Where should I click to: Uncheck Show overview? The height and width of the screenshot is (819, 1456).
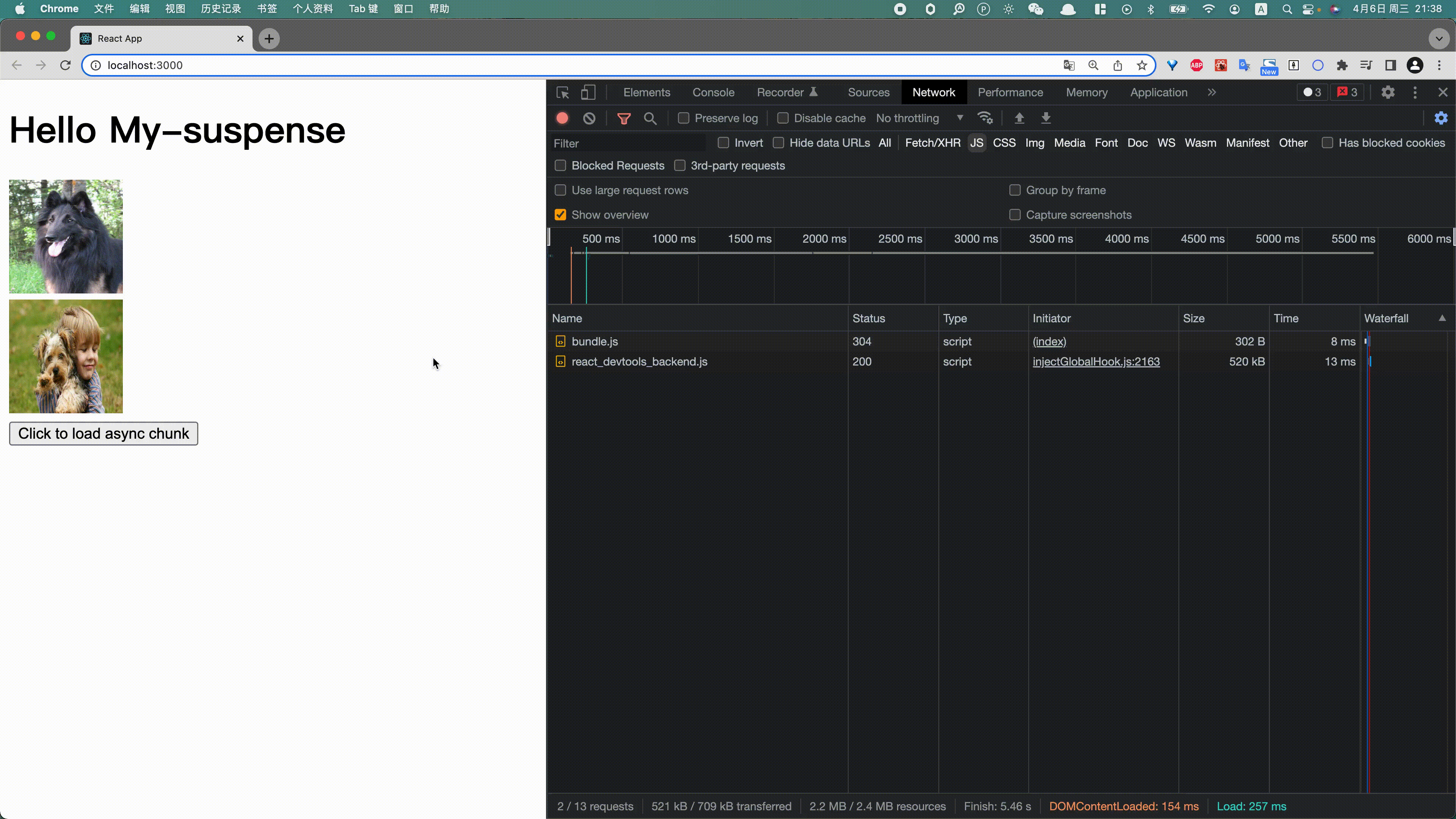560,215
